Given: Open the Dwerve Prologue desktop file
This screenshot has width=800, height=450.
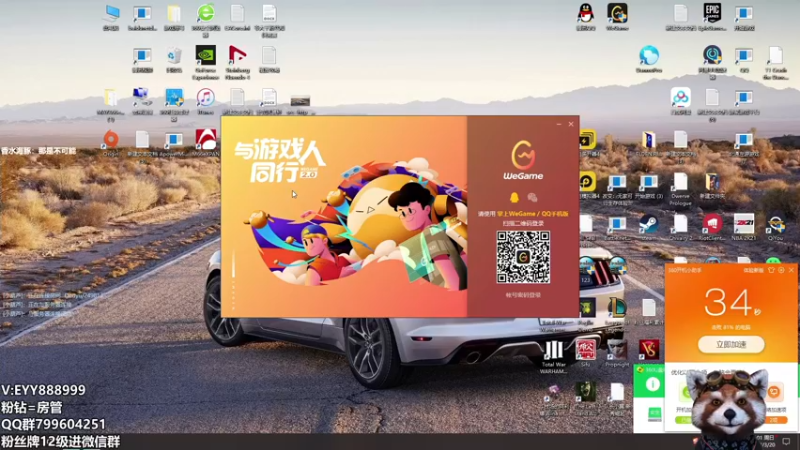Looking at the screenshot, I should [681, 189].
